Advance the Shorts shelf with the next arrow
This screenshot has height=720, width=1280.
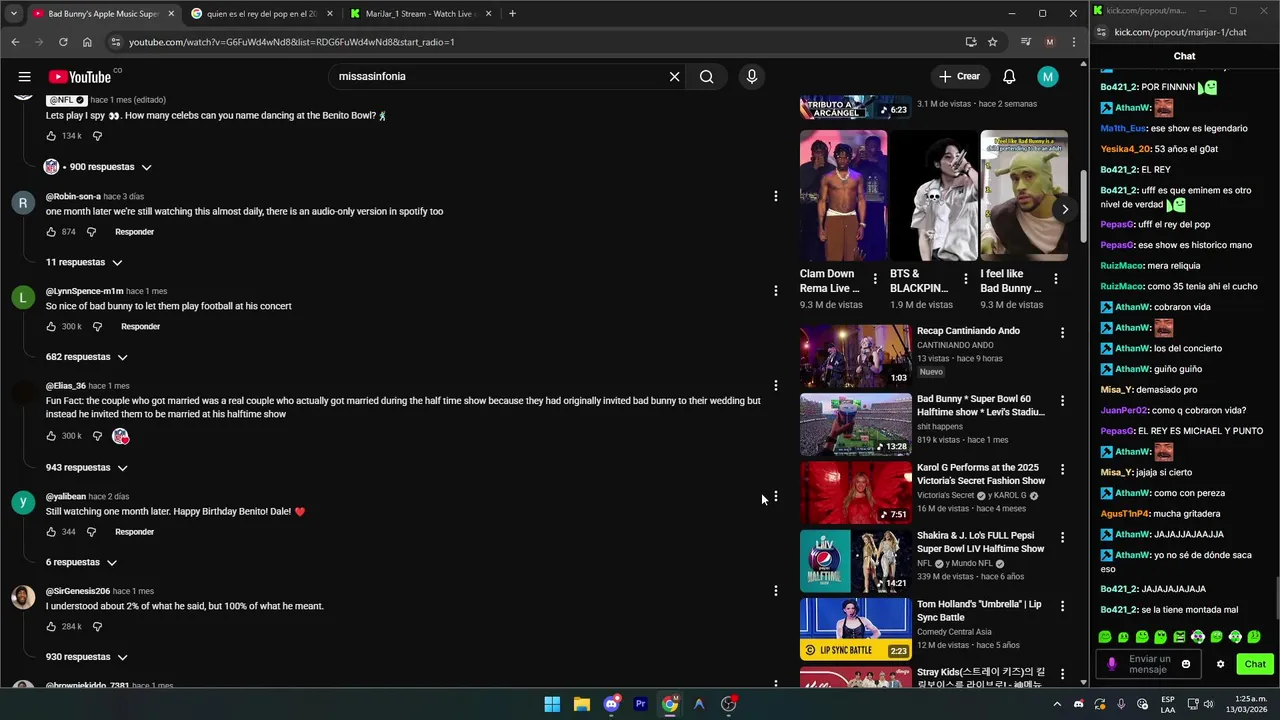(1065, 209)
